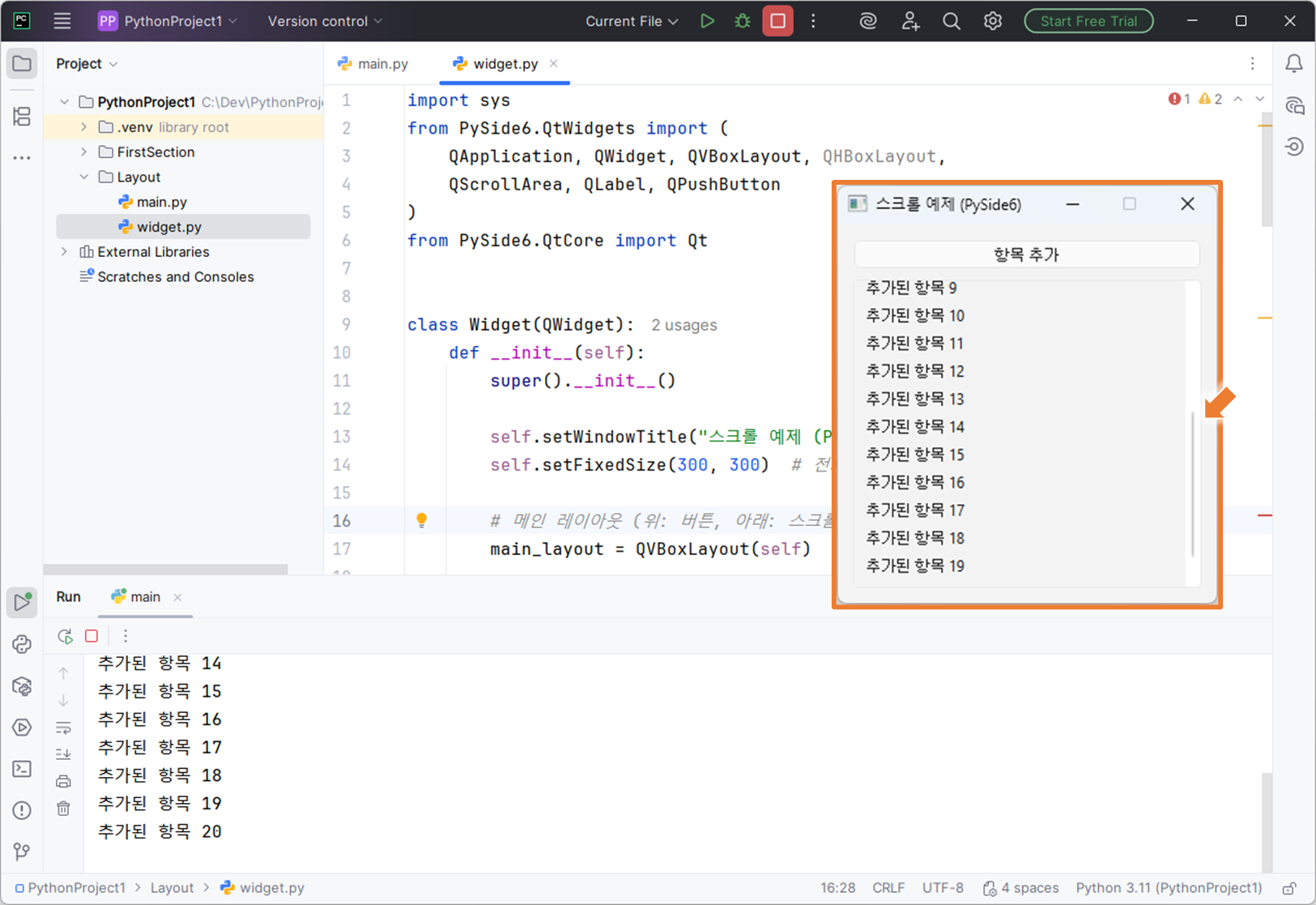Click the Start Free Trial button
The image size is (1316, 905).
pyautogui.click(x=1088, y=21)
